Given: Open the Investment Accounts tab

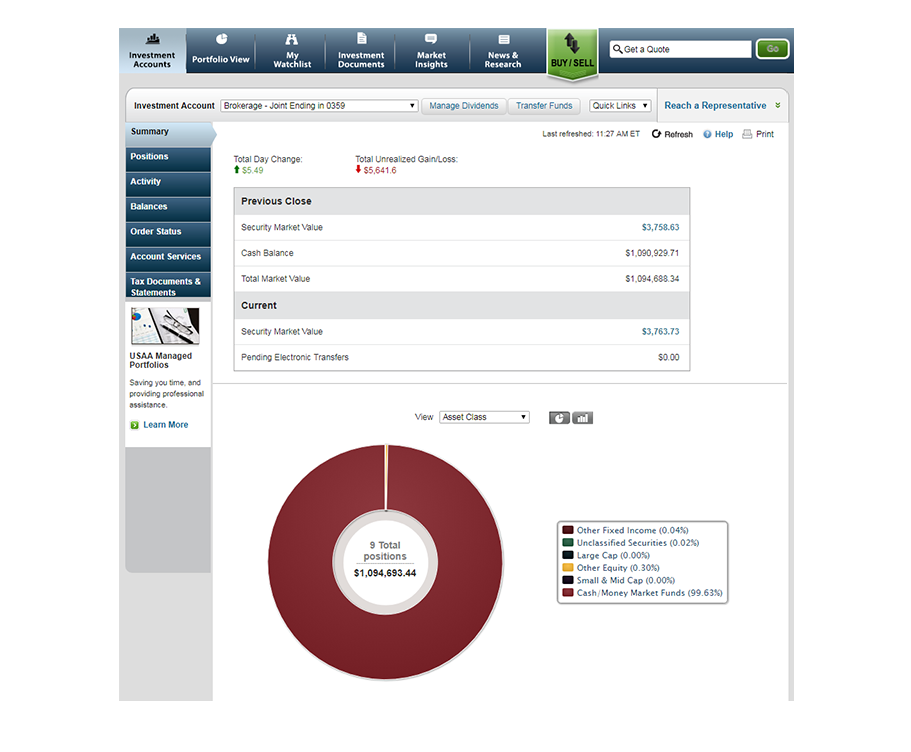Looking at the screenshot, I should [x=152, y=51].
